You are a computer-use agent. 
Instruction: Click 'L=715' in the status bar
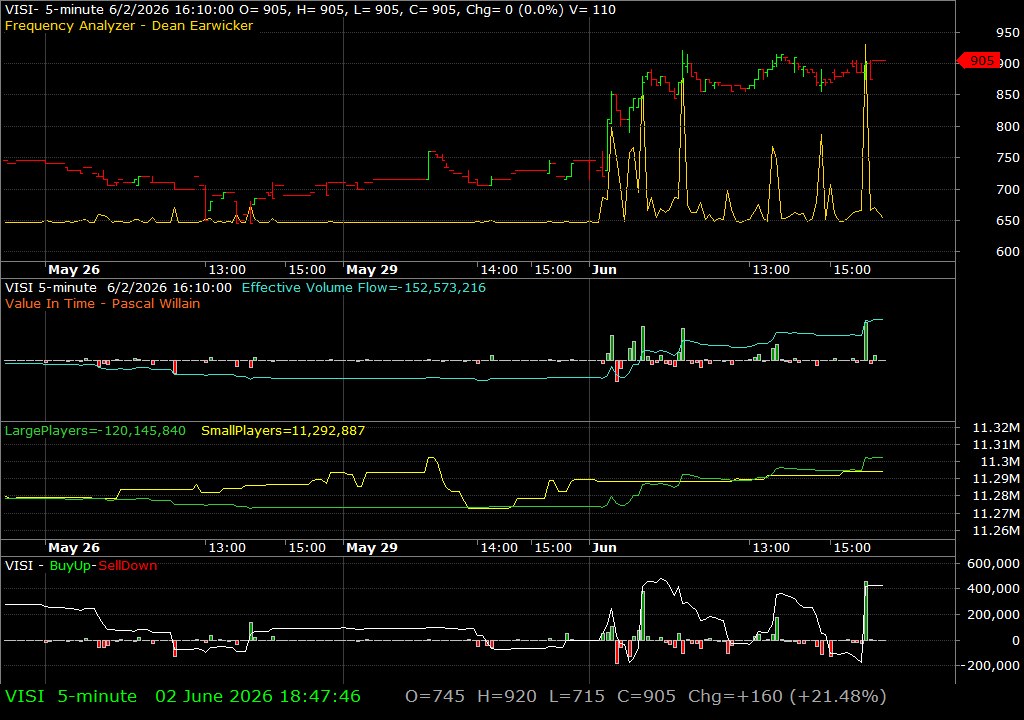point(577,696)
